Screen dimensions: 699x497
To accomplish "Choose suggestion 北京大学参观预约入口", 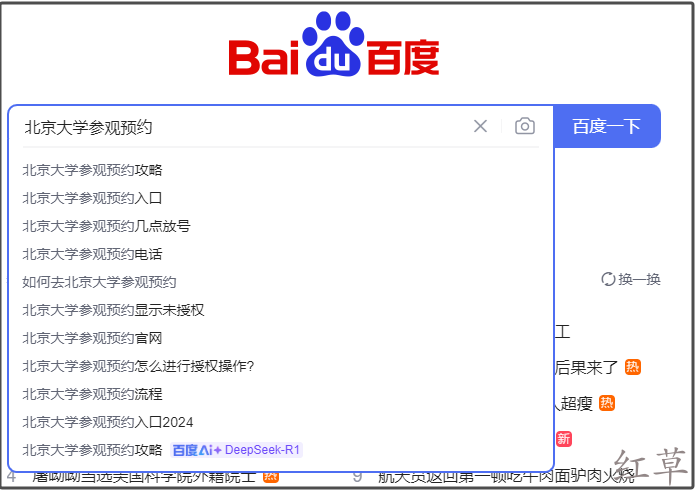I will pos(92,198).
